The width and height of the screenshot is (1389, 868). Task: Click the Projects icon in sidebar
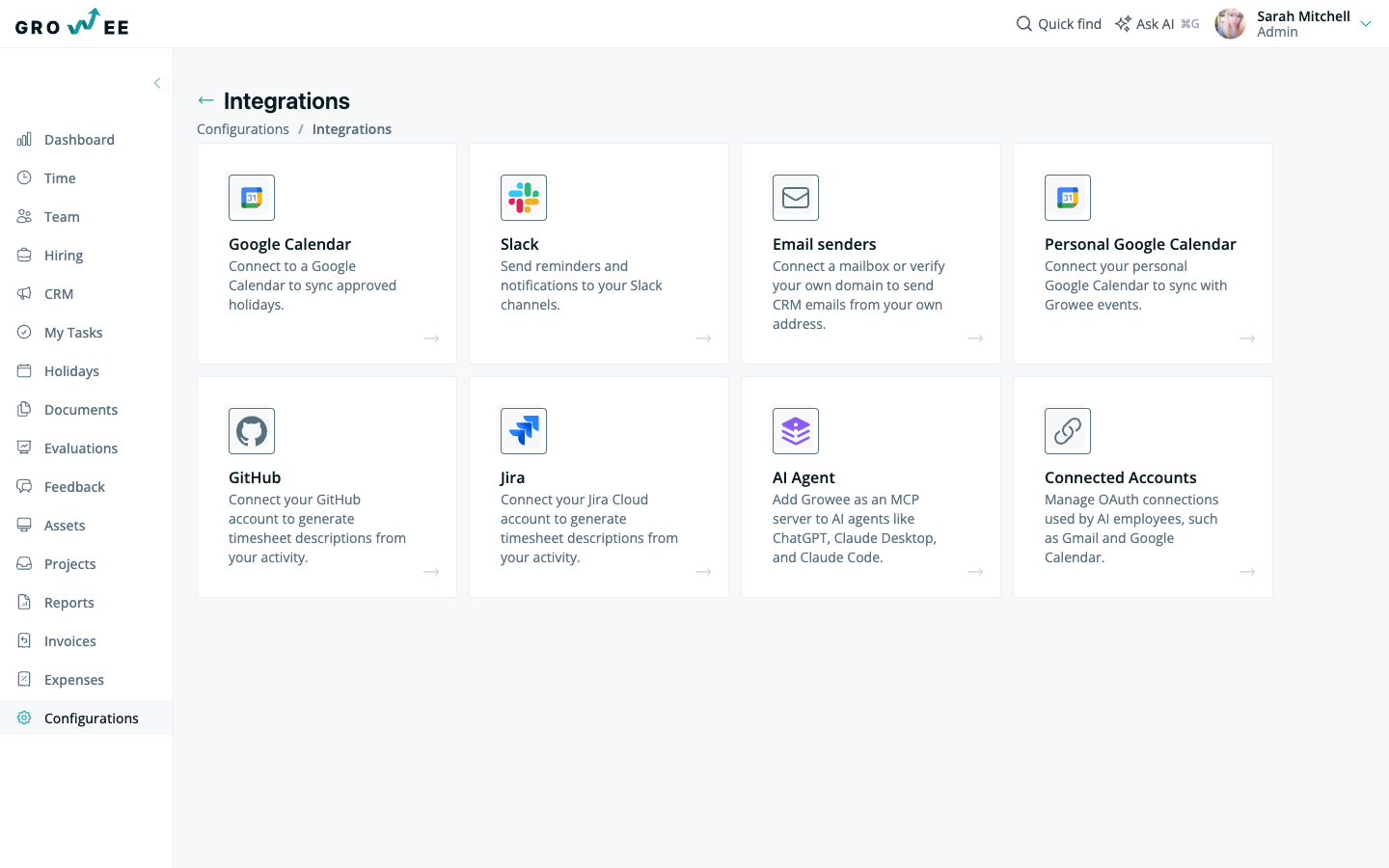point(24,564)
